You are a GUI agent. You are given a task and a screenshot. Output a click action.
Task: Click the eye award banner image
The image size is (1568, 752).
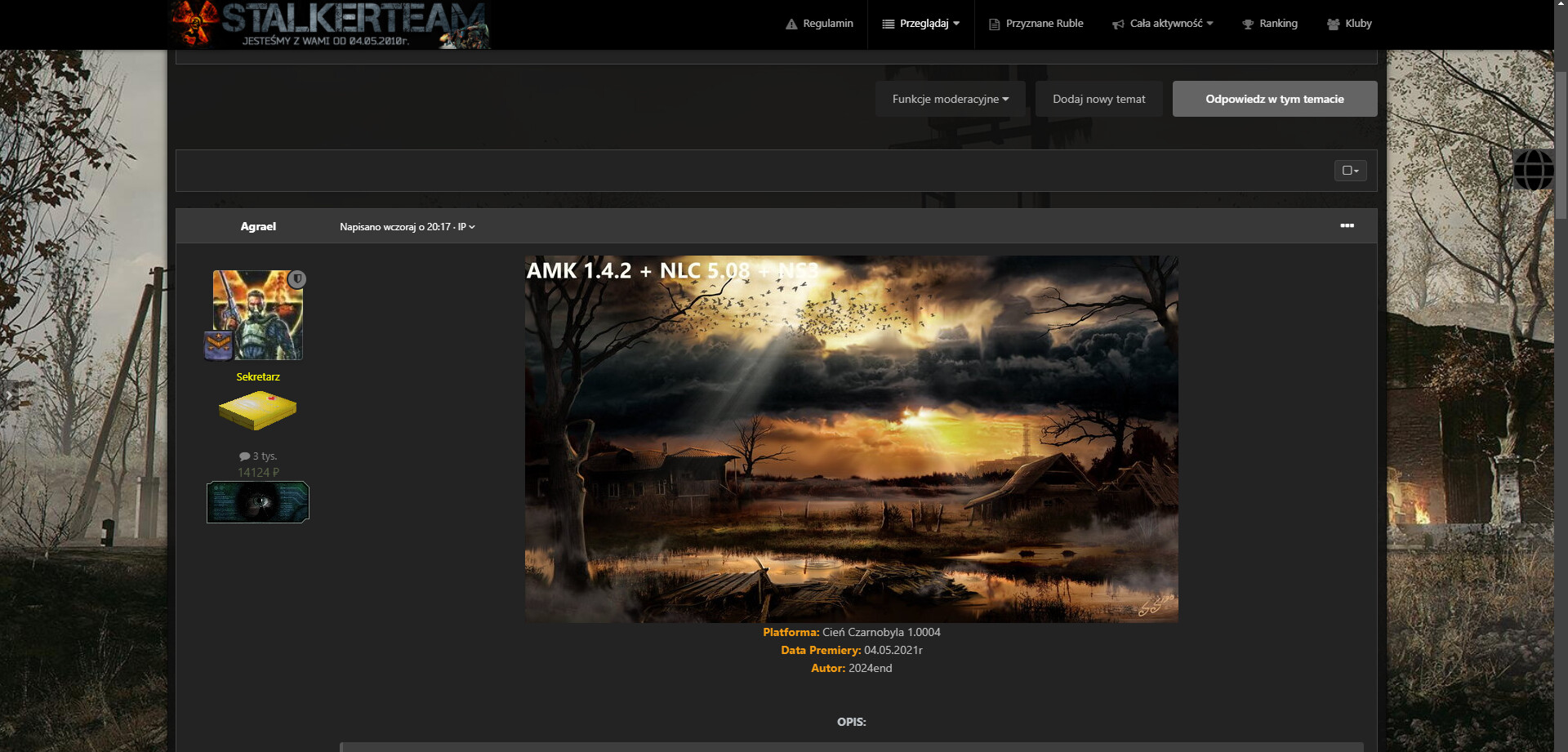click(x=258, y=502)
